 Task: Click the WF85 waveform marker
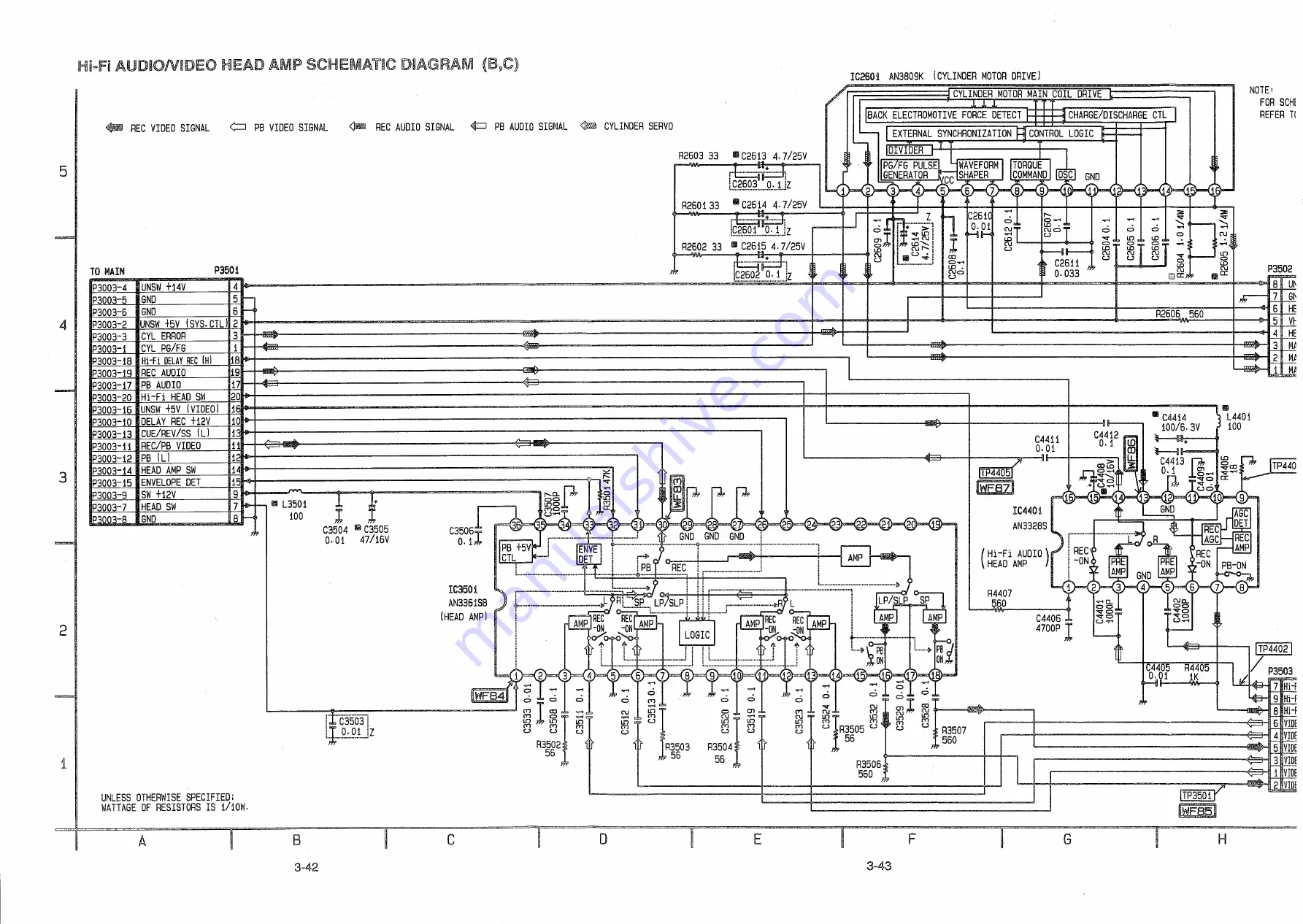click(x=1196, y=811)
